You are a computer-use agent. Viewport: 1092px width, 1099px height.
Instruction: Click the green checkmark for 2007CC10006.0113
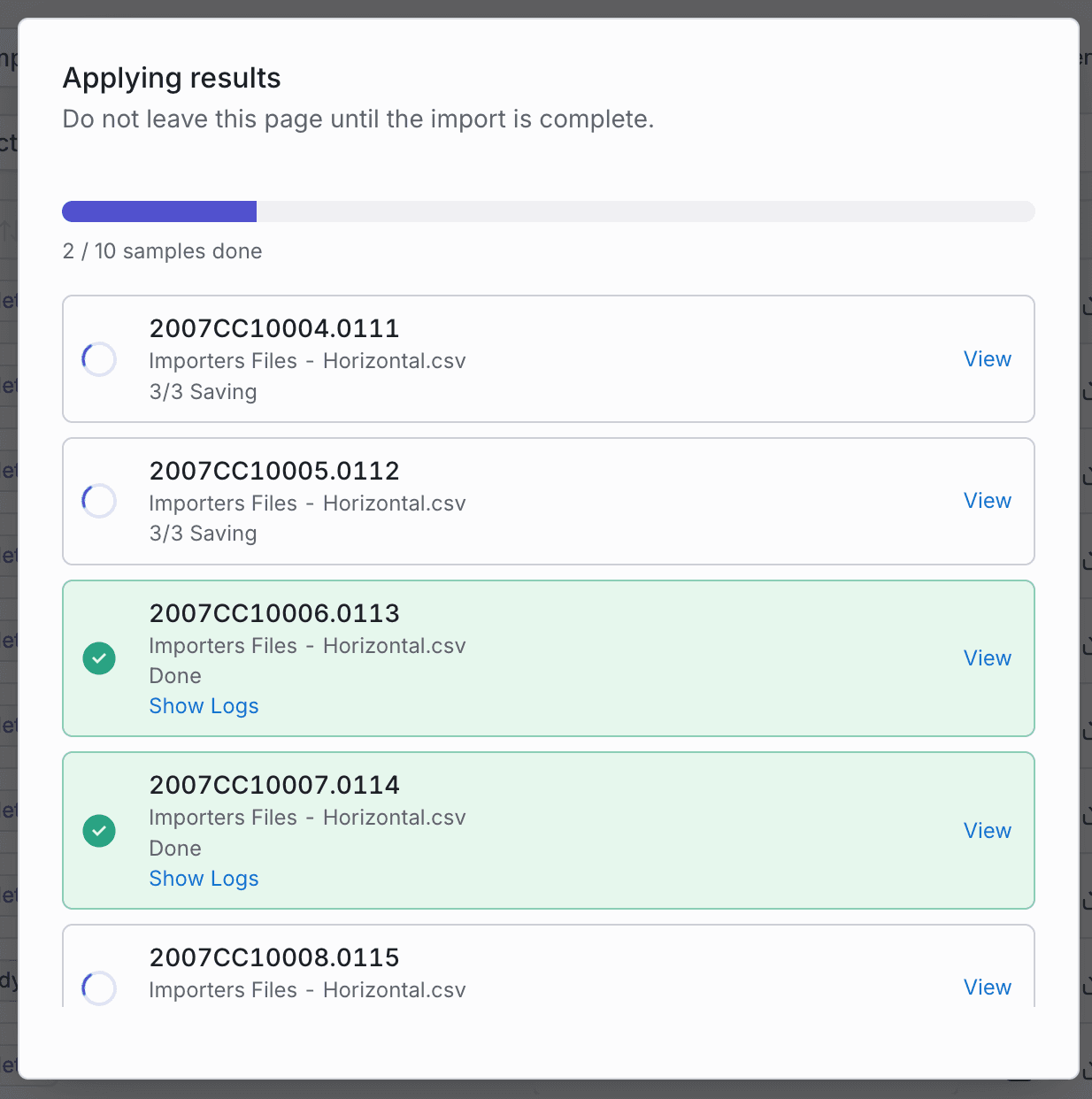tap(99, 658)
